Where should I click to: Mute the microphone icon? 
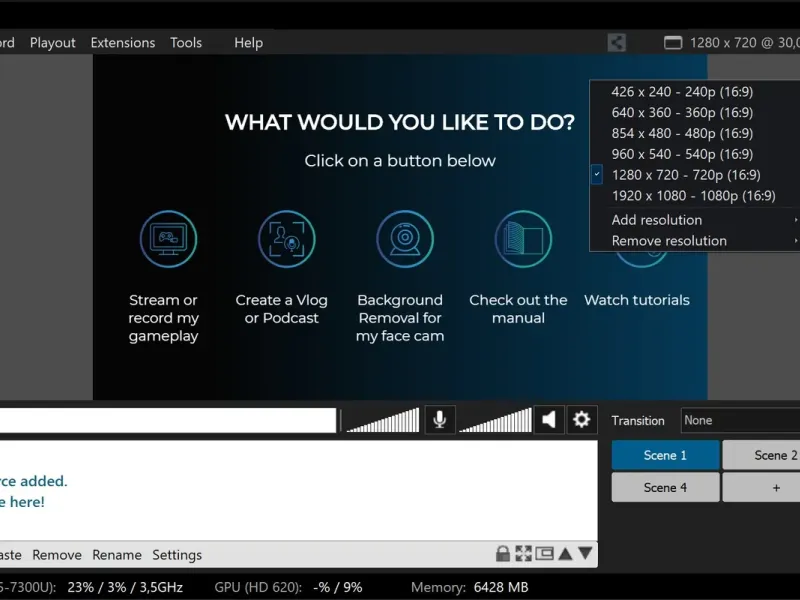click(440, 420)
